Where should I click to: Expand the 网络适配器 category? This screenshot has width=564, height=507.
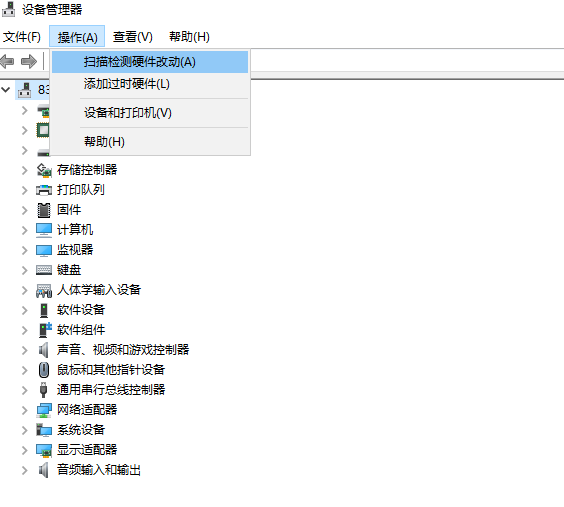[24, 410]
